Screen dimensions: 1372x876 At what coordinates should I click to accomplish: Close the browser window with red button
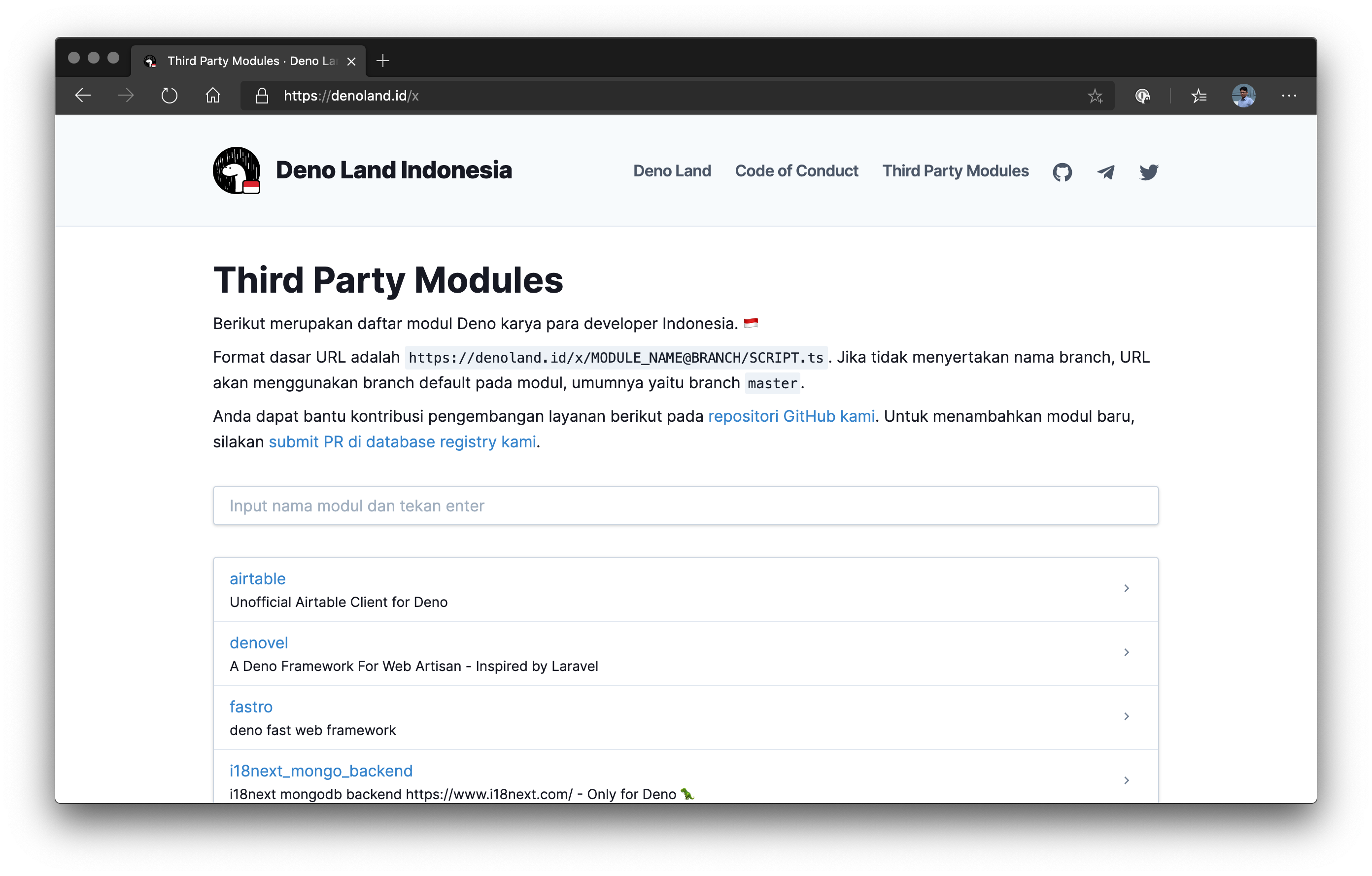coord(73,58)
